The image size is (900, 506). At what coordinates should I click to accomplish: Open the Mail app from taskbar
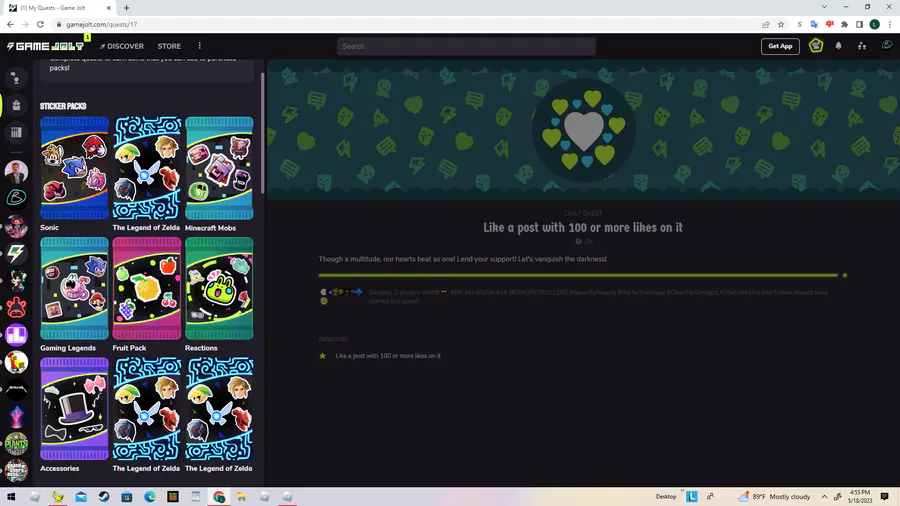(x=81, y=497)
